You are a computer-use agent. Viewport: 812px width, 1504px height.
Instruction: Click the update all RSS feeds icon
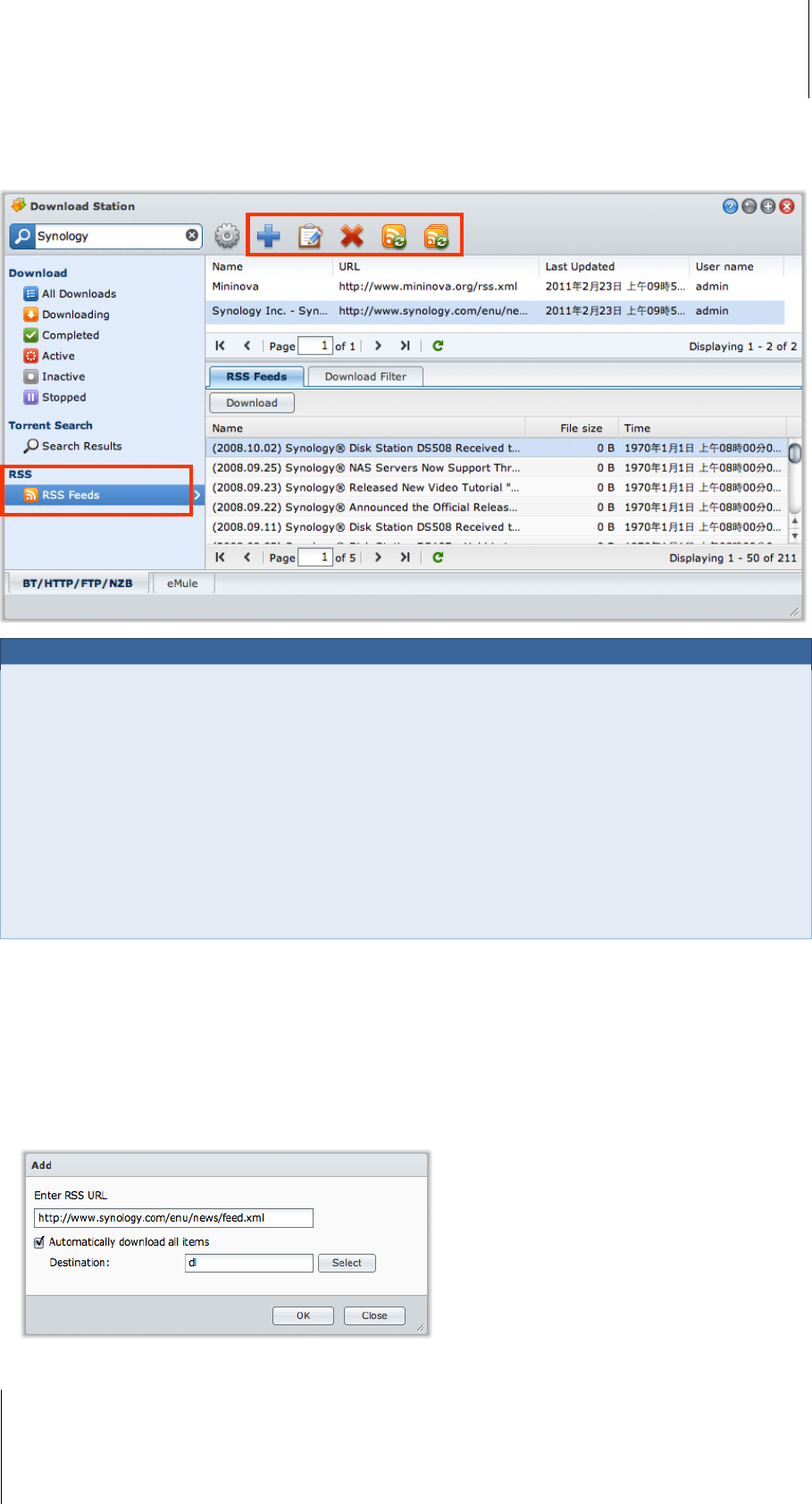coord(436,236)
